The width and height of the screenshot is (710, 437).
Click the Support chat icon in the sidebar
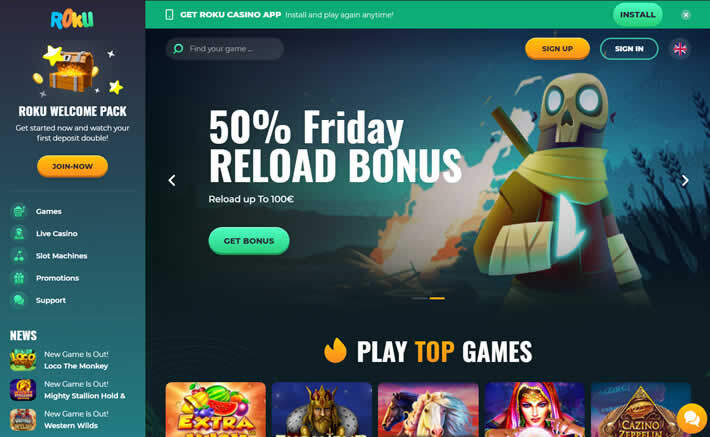[x=19, y=300]
